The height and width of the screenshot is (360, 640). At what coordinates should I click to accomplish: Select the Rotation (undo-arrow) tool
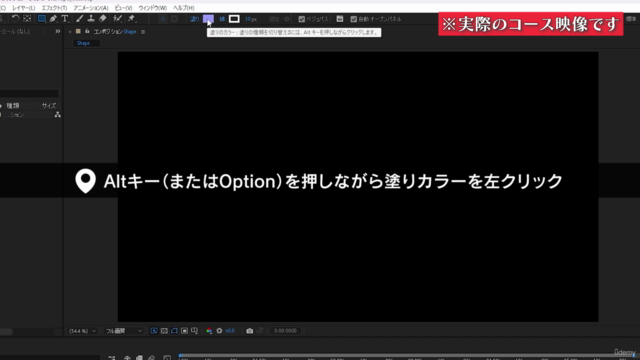click(x=16, y=18)
